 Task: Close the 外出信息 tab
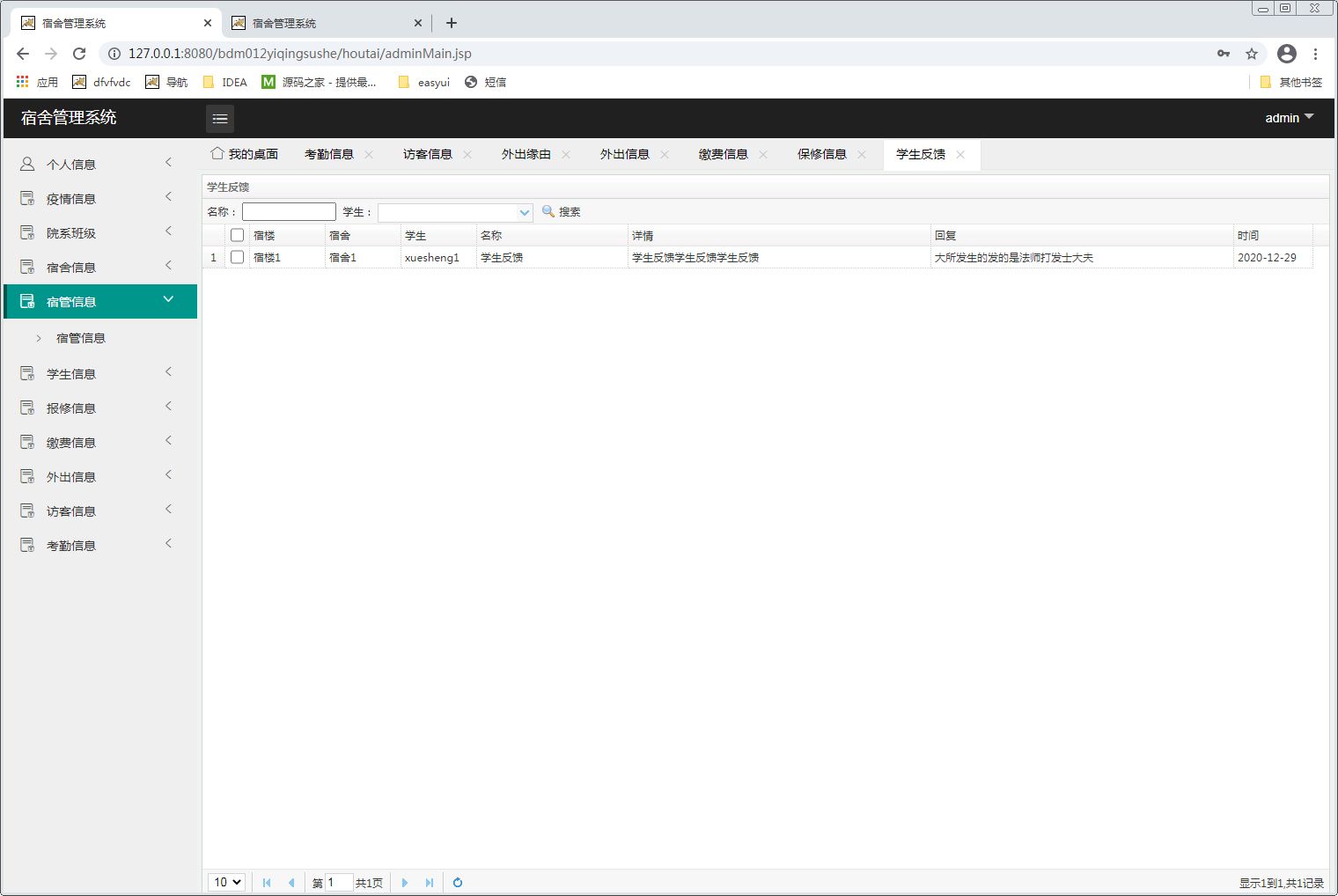[665, 155]
